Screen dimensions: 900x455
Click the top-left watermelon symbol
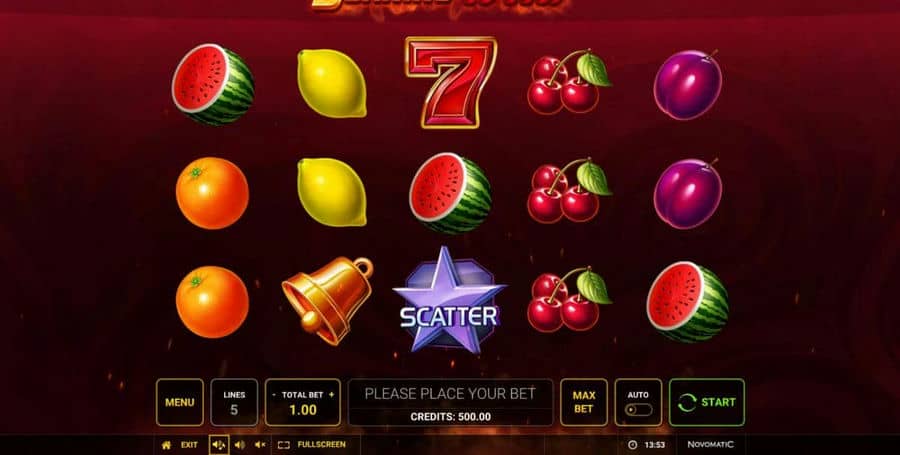coord(213,84)
